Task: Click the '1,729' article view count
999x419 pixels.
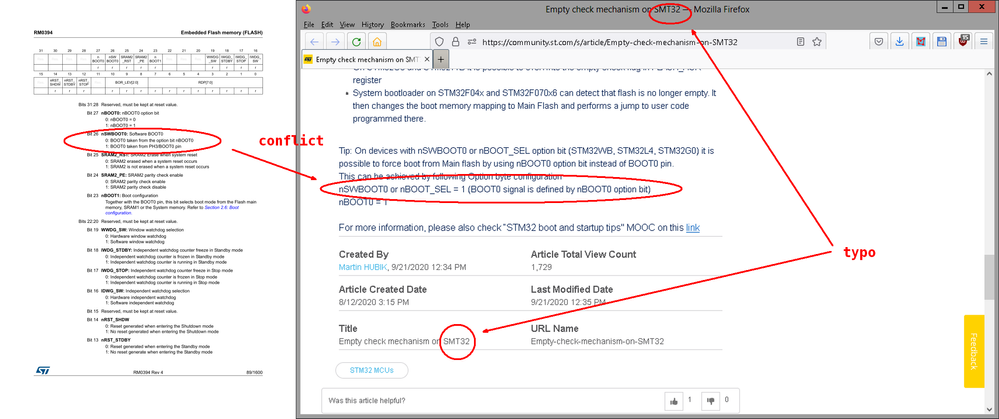Action: [541, 267]
